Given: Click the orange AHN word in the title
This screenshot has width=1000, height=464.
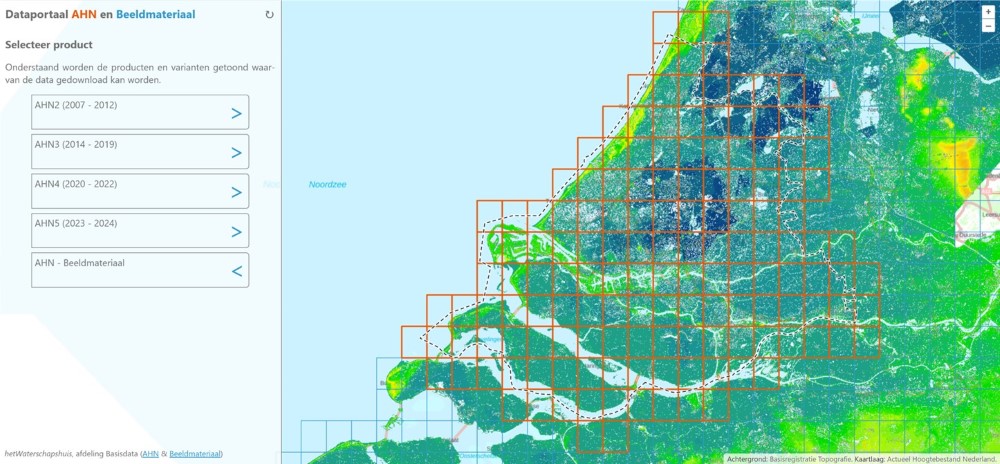Looking at the screenshot, I should pyautogui.click(x=84, y=14).
